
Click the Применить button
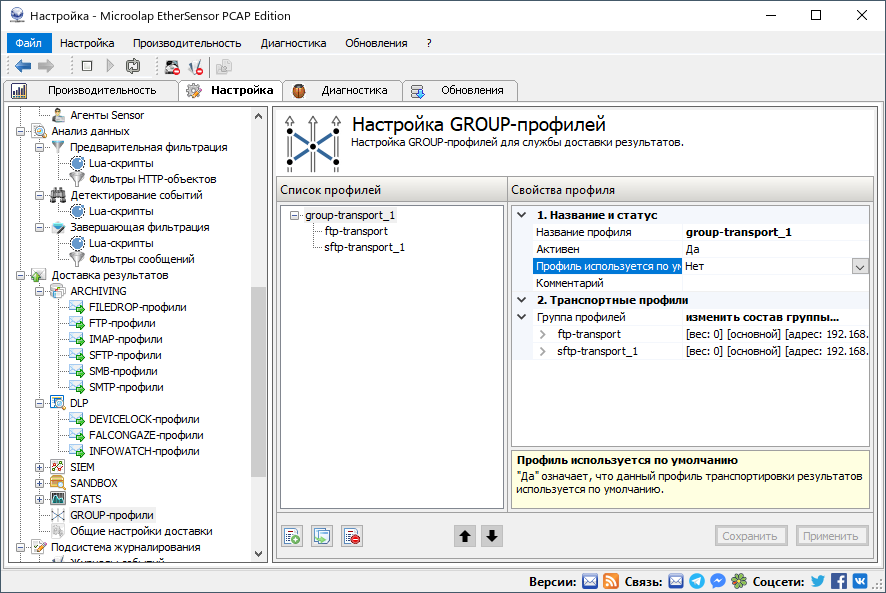pyautogui.click(x=832, y=535)
